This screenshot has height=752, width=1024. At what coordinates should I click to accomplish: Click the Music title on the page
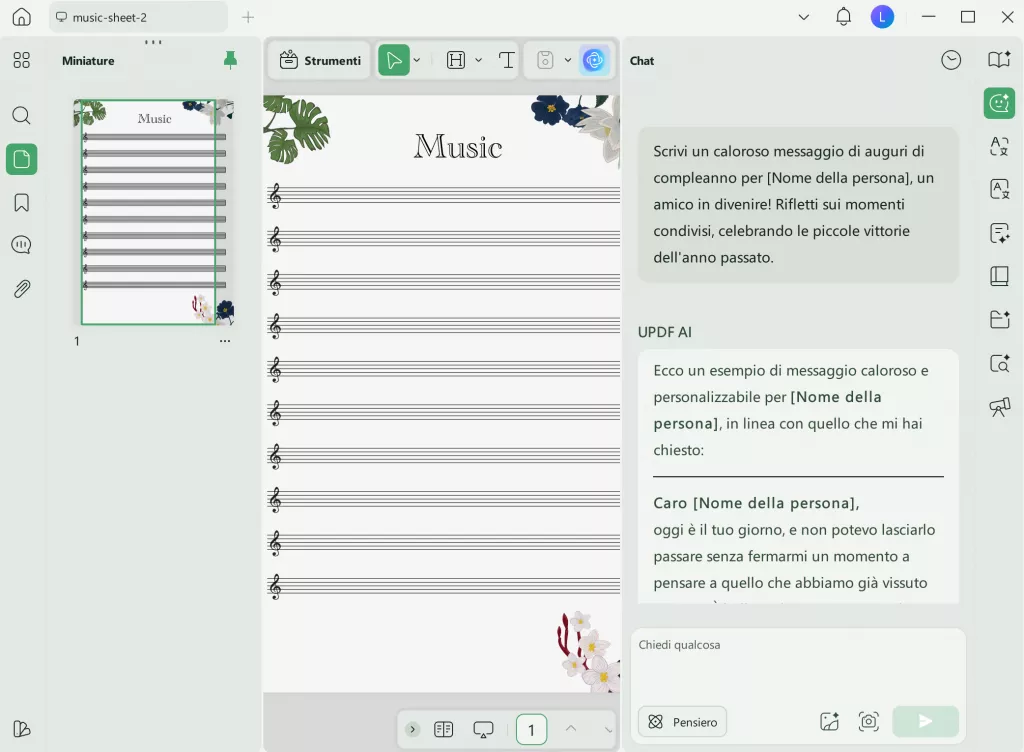pyautogui.click(x=458, y=146)
